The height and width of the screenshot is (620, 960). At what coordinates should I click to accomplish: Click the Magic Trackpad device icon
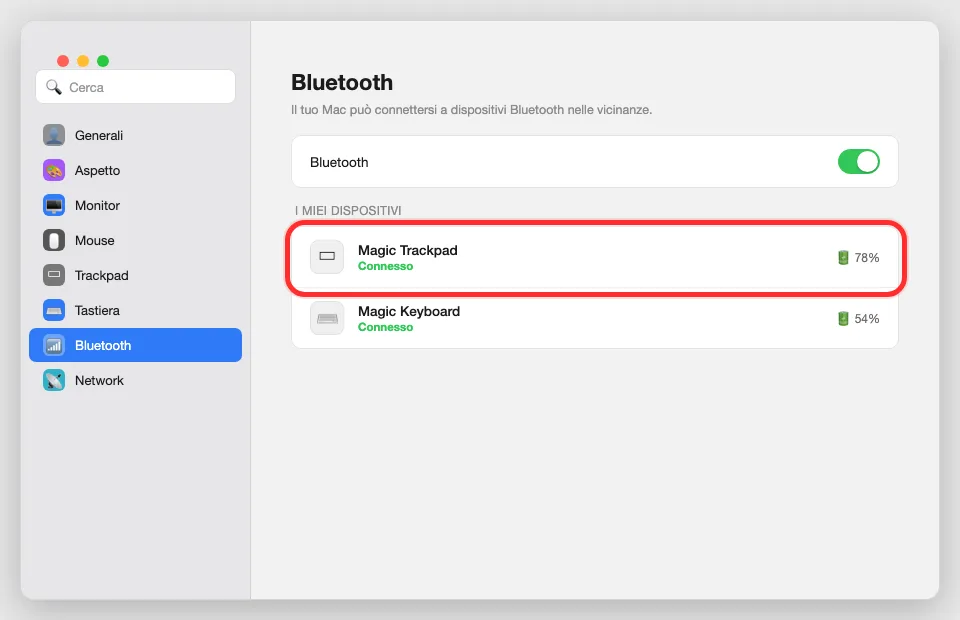click(327, 256)
